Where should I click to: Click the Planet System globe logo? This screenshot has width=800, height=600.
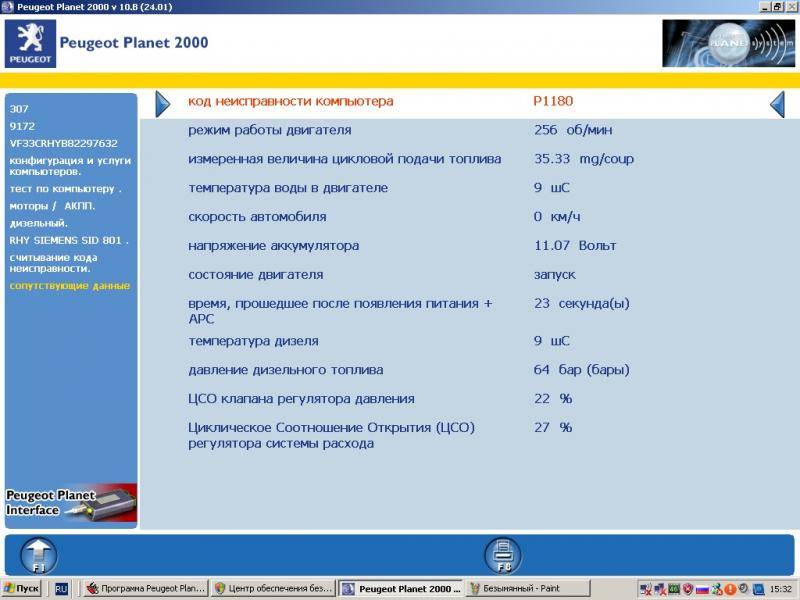(x=727, y=44)
